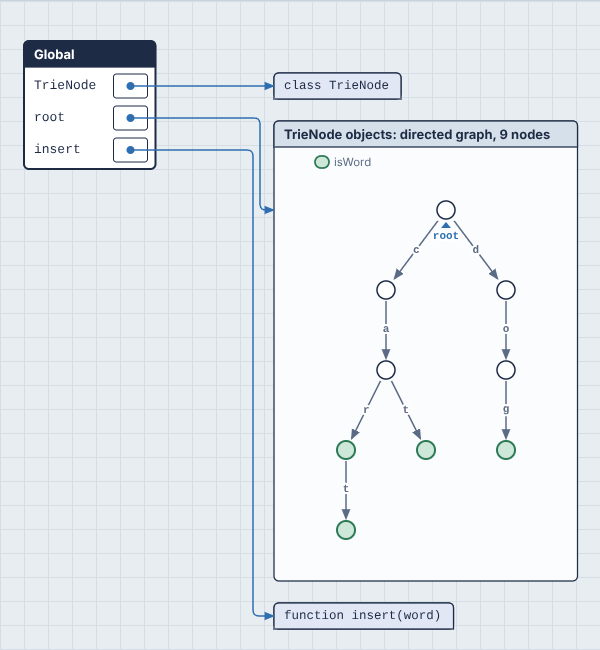Select the root trie node circle
600x650 pixels.
tap(446, 210)
